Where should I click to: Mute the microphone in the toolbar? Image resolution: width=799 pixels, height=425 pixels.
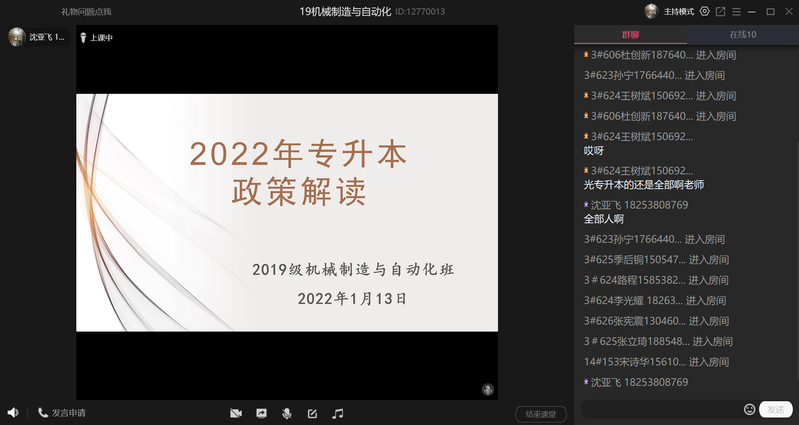(x=287, y=413)
